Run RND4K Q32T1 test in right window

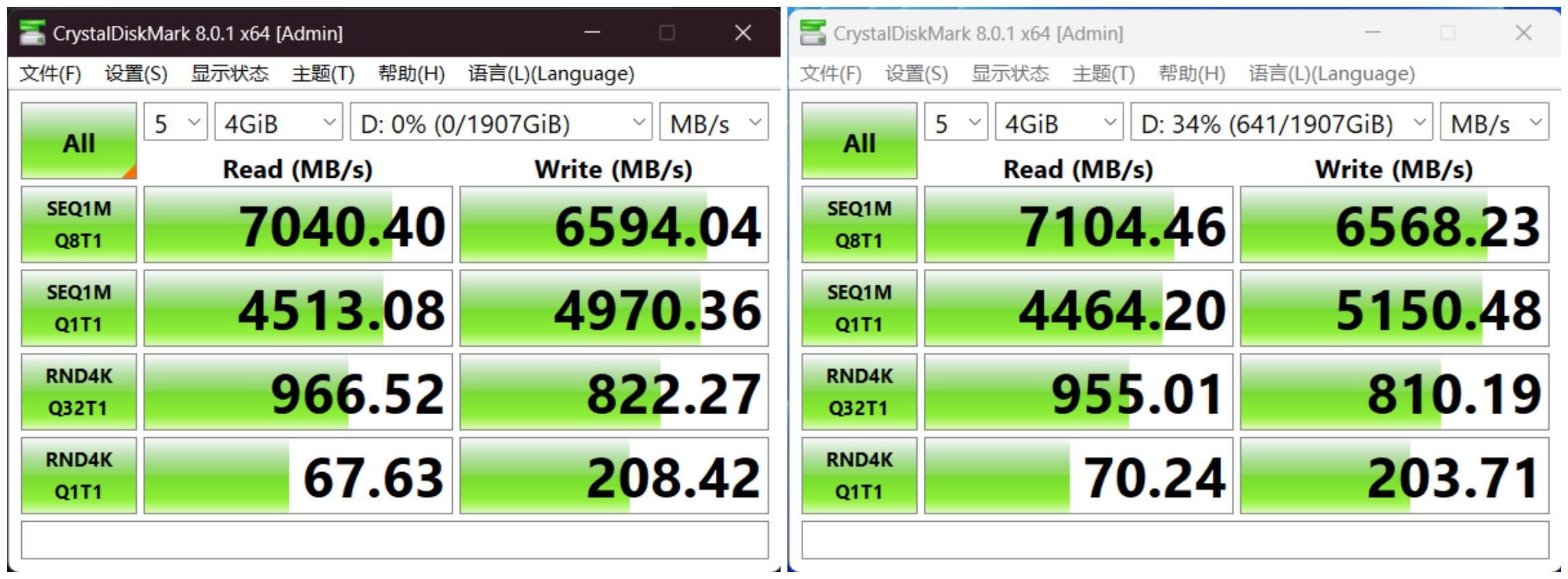pos(860,392)
